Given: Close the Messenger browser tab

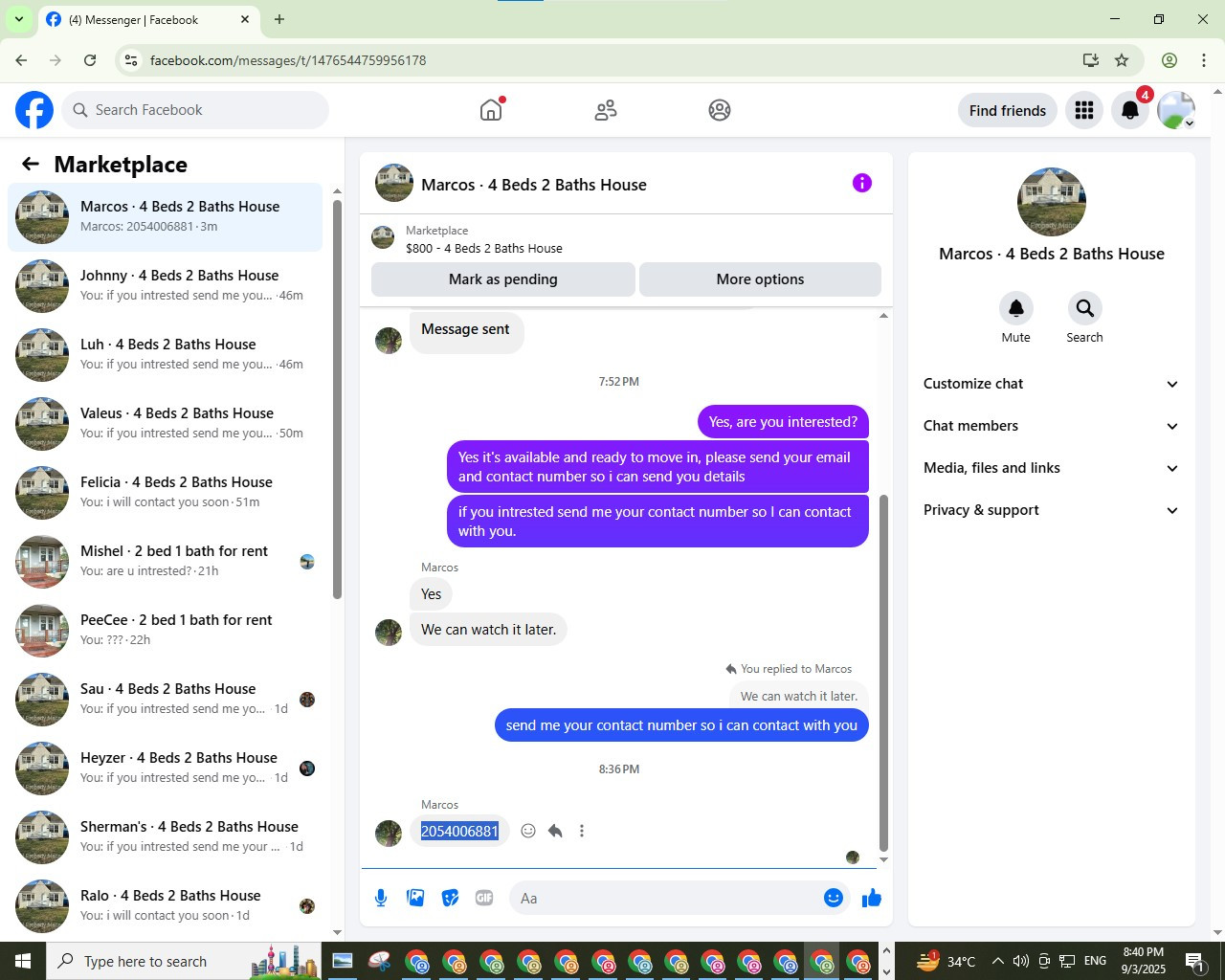Looking at the screenshot, I should (x=245, y=19).
